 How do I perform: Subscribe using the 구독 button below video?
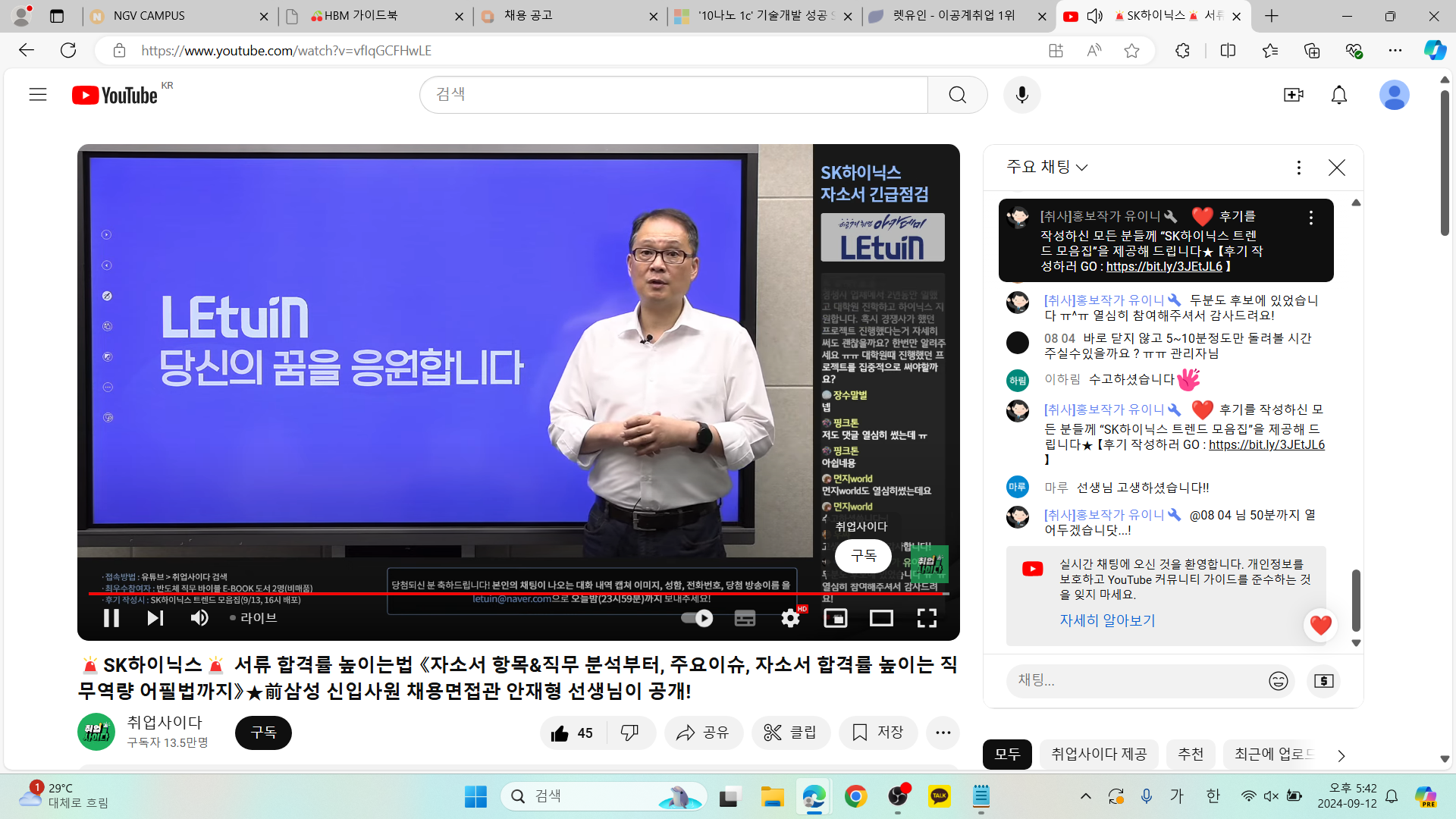(x=263, y=733)
